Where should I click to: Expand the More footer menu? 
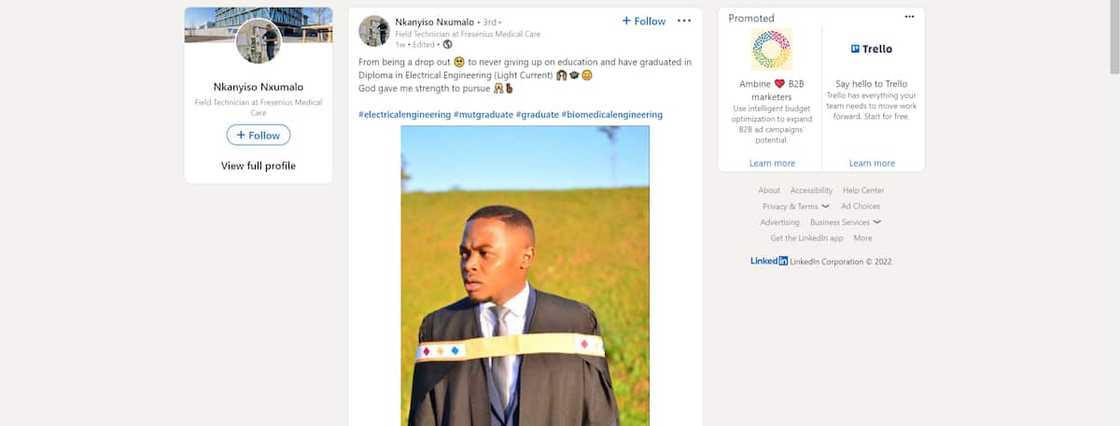pos(862,238)
